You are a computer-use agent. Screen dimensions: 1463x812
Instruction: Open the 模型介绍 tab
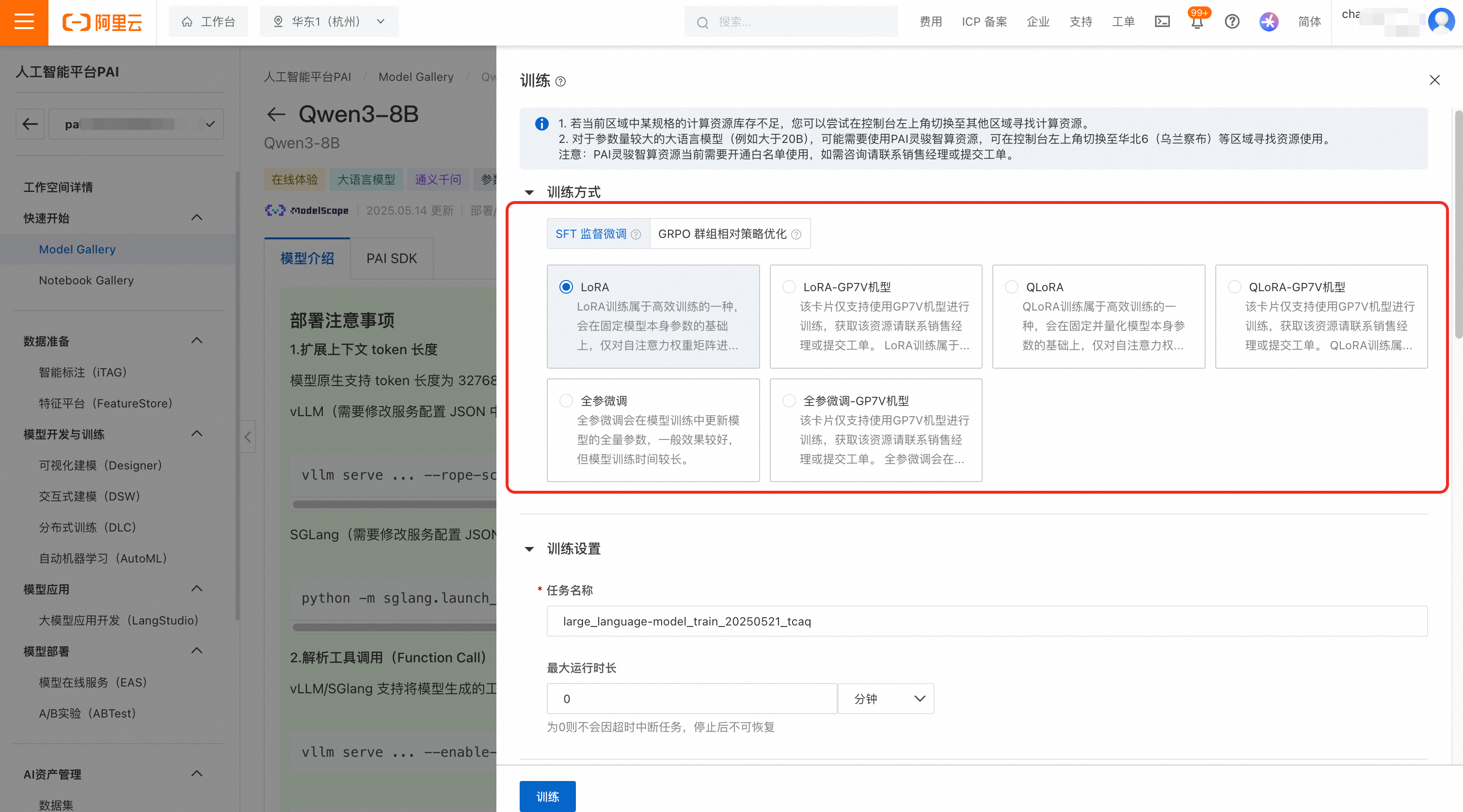click(x=307, y=259)
